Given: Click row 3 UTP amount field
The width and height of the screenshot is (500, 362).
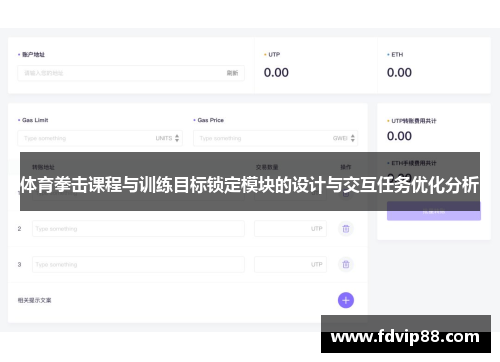Looking at the screenshot, I should (x=290, y=264).
